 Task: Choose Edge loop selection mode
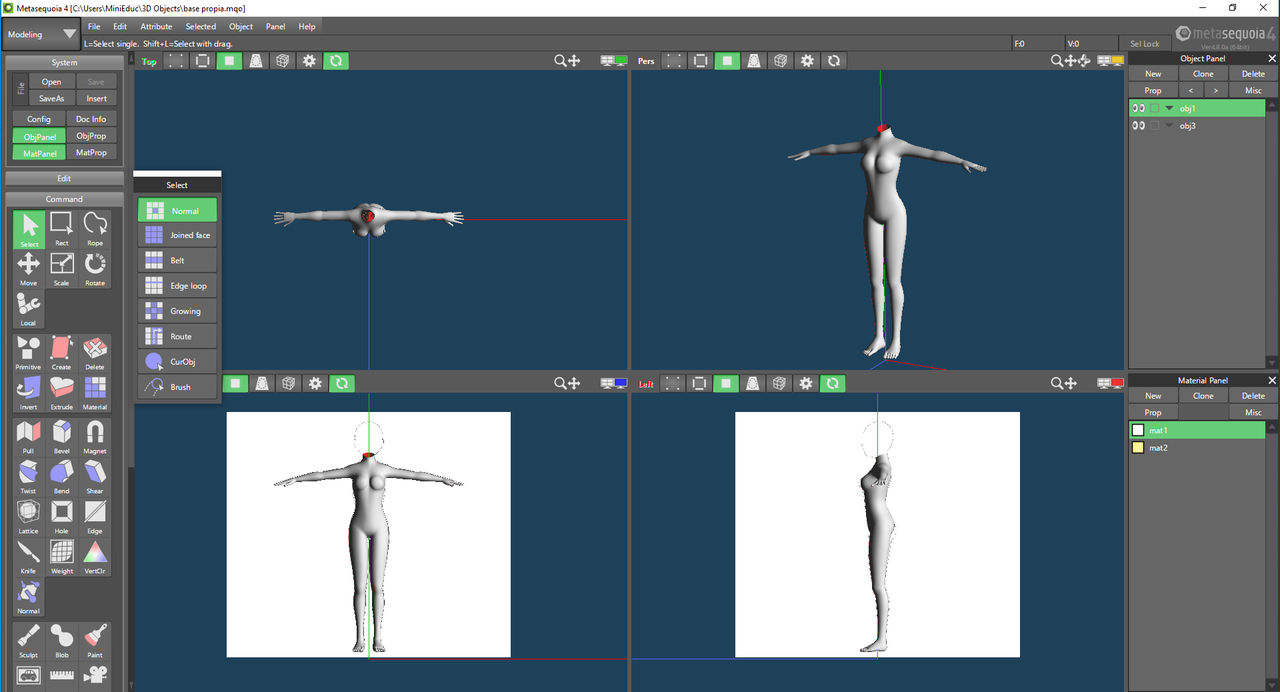click(x=177, y=286)
